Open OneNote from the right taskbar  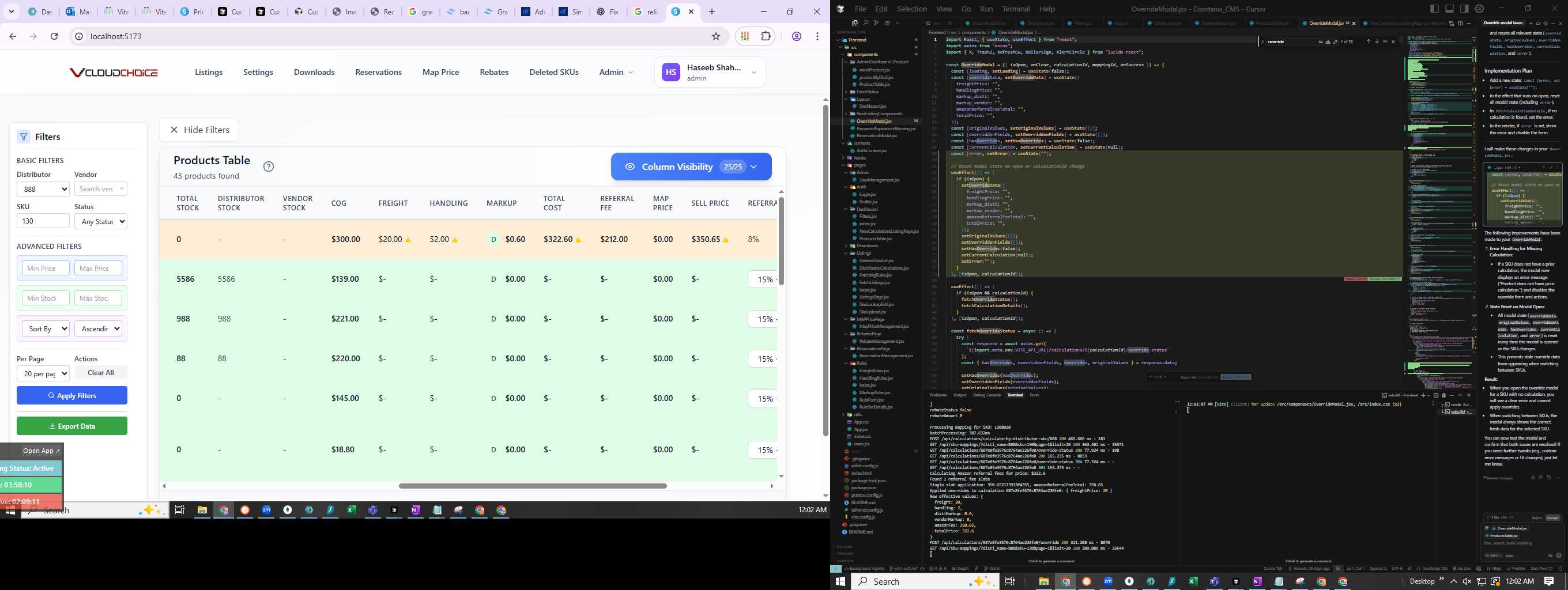[1257, 581]
